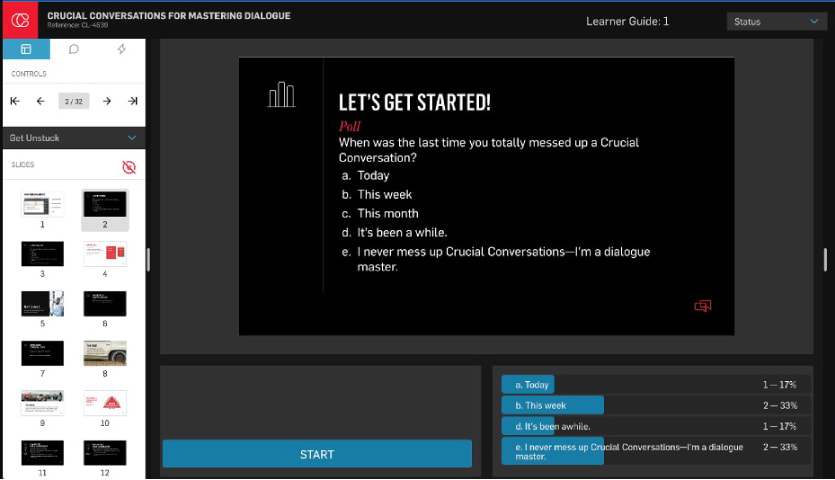Screen dimensions: 835x480
Task: Click the red presentation icon on the slide
Action: coord(702,306)
